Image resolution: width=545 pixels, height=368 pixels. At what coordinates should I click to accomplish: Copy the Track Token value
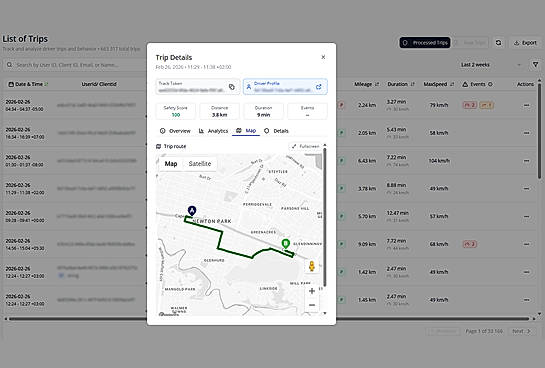[232, 87]
